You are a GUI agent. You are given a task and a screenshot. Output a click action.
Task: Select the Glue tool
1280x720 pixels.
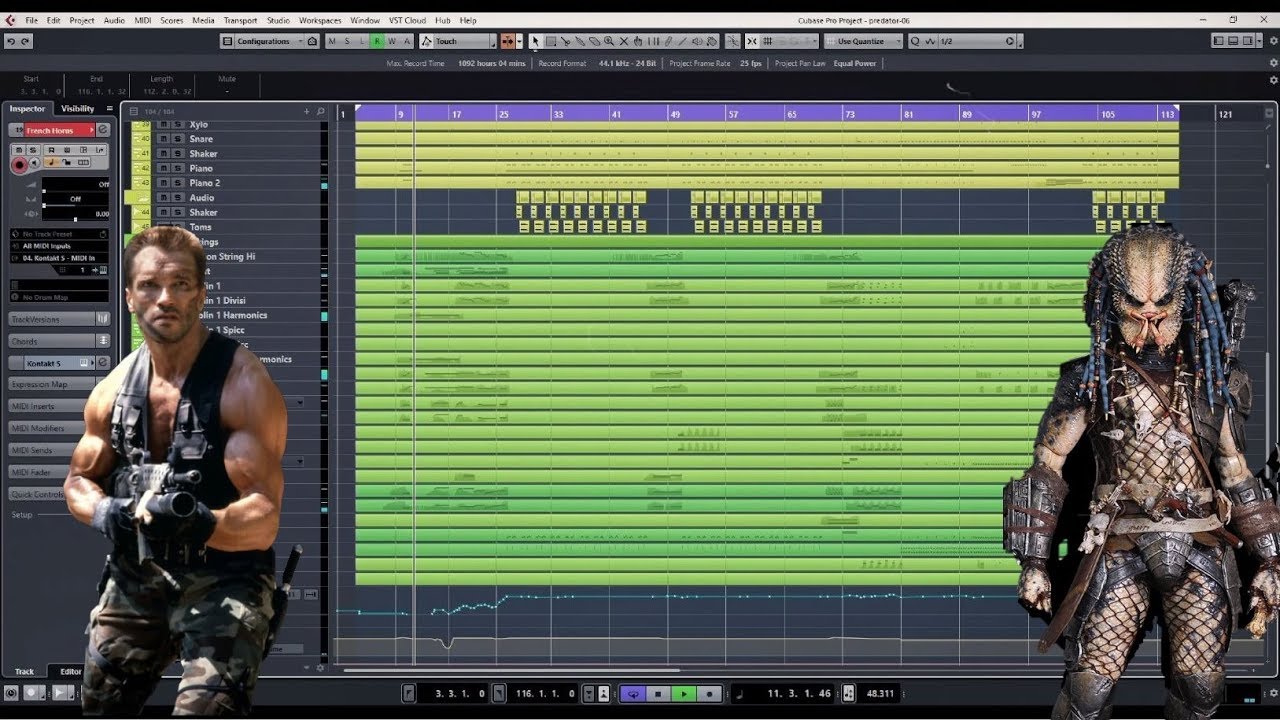coord(580,41)
